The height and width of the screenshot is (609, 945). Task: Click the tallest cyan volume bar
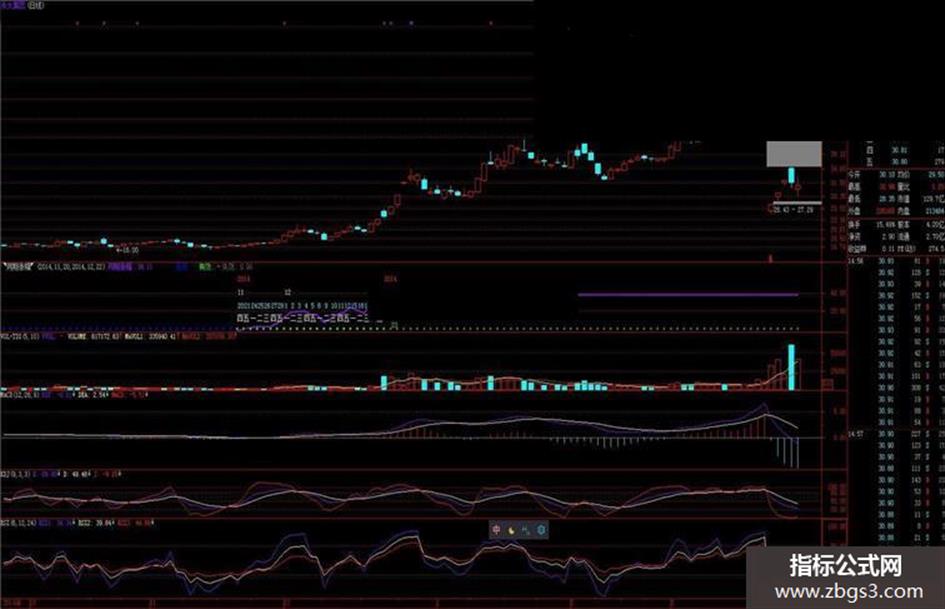(x=791, y=367)
